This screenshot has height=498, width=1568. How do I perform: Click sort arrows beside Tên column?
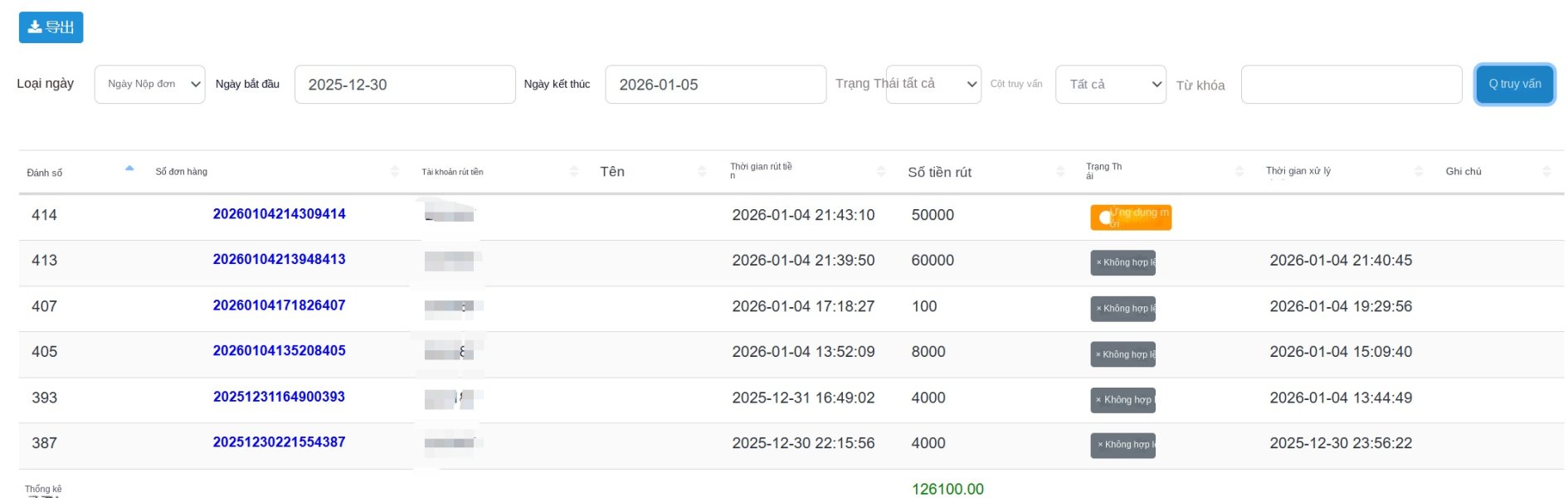tap(702, 171)
